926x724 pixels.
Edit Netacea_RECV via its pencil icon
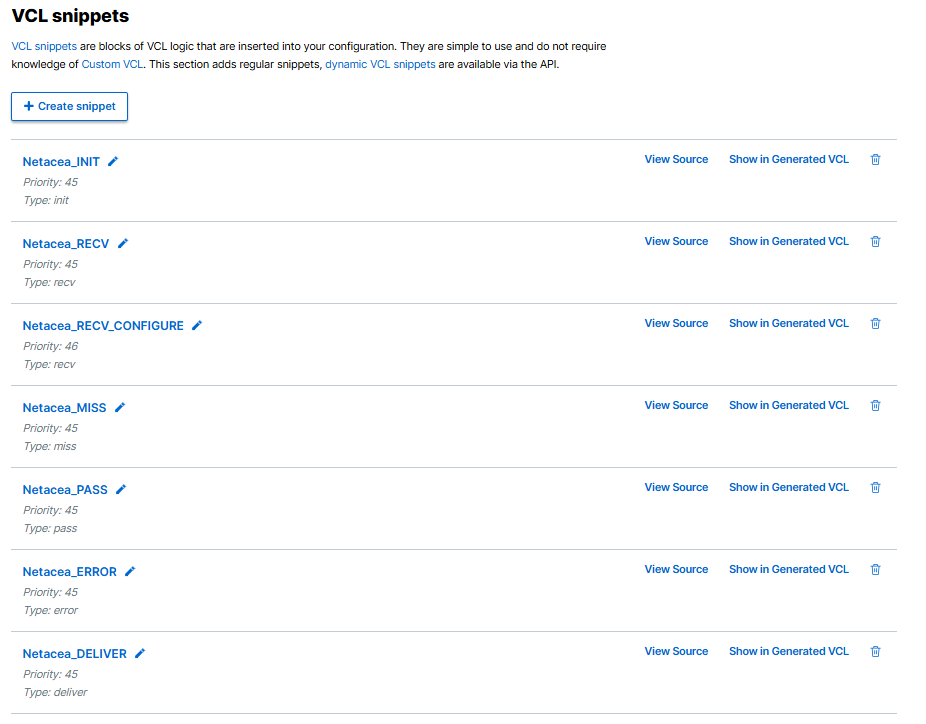pos(123,243)
